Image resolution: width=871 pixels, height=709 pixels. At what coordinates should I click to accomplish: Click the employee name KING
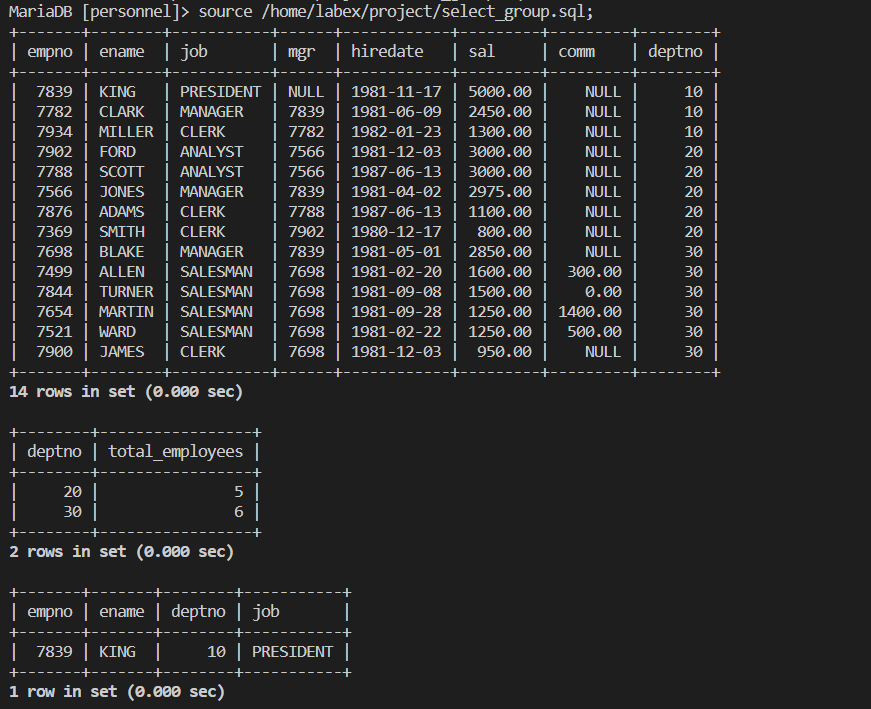pos(117,91)
